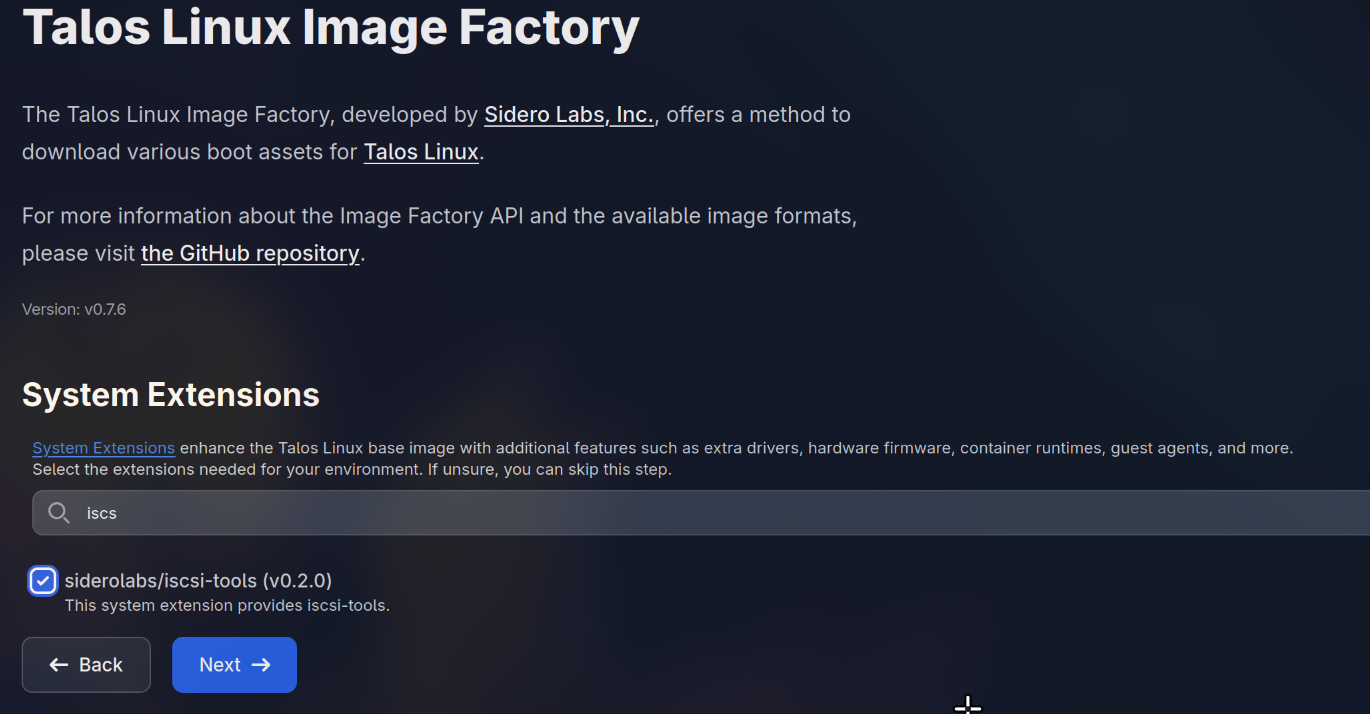Screen dimensions: 1370x714
Task: Uncheck the siderolabs/iscsi-tools (v0.2.0) extension
Action: click(x=42, y=580)
